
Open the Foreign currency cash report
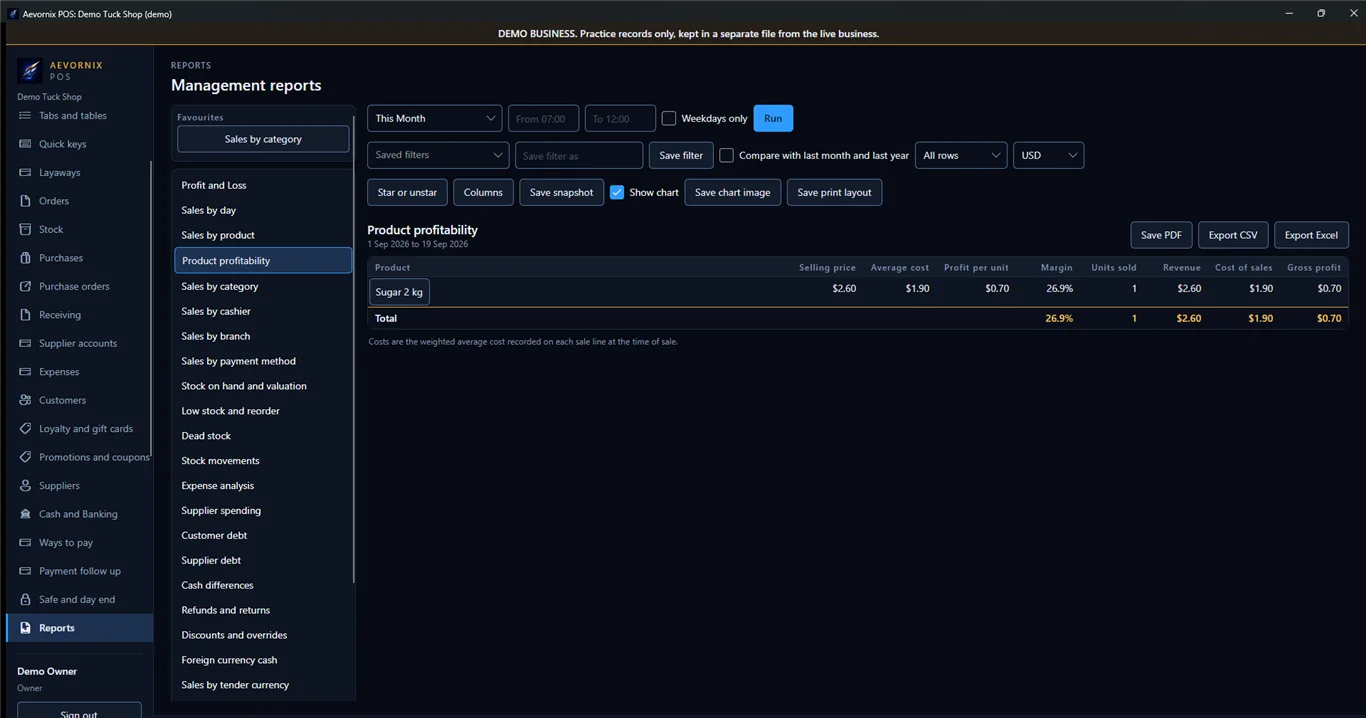[263, 660]
